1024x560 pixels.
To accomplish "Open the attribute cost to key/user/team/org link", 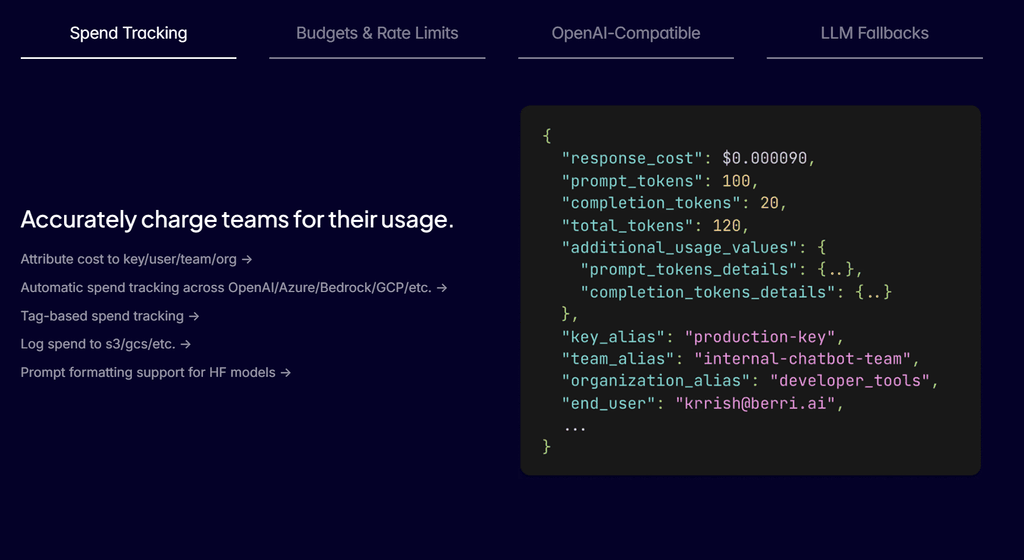I will pyautogui.click(x=130, y=259).
